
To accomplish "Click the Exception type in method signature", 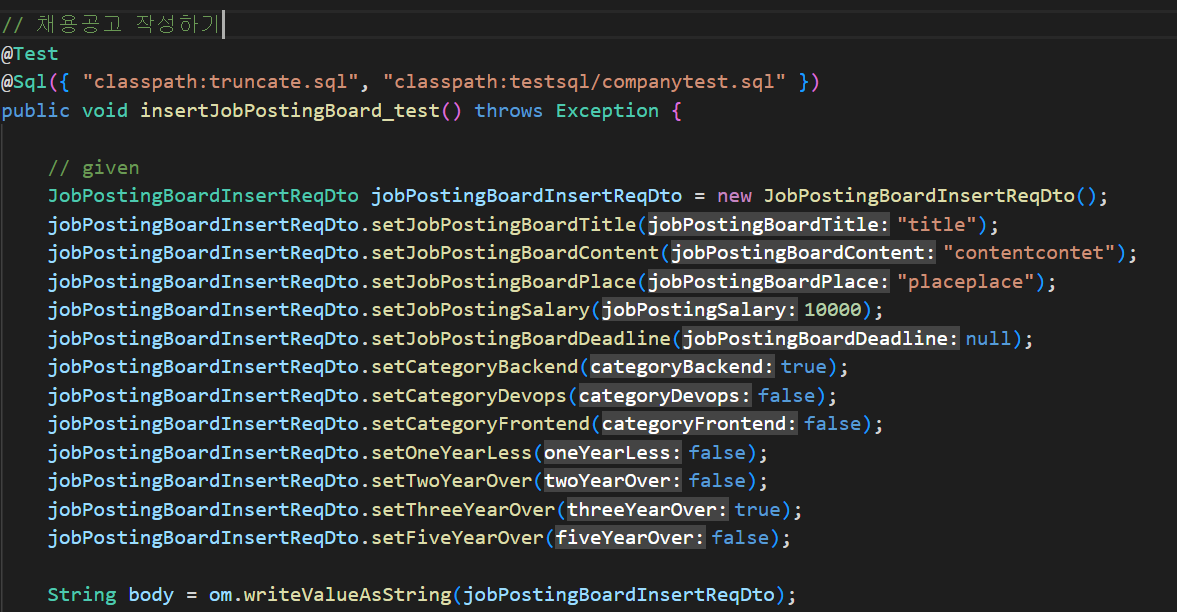I will click(607, 111).
